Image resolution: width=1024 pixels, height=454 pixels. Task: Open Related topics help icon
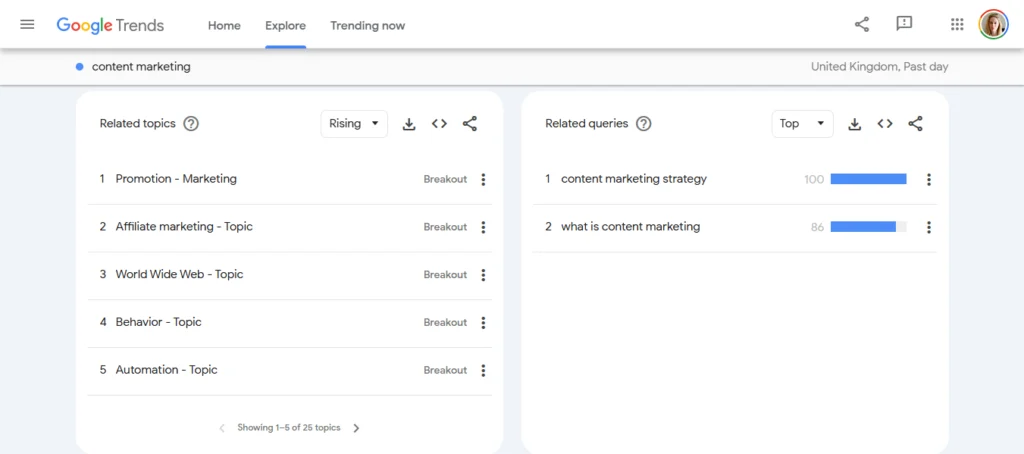pyautogui.click(x=191, y=123)
